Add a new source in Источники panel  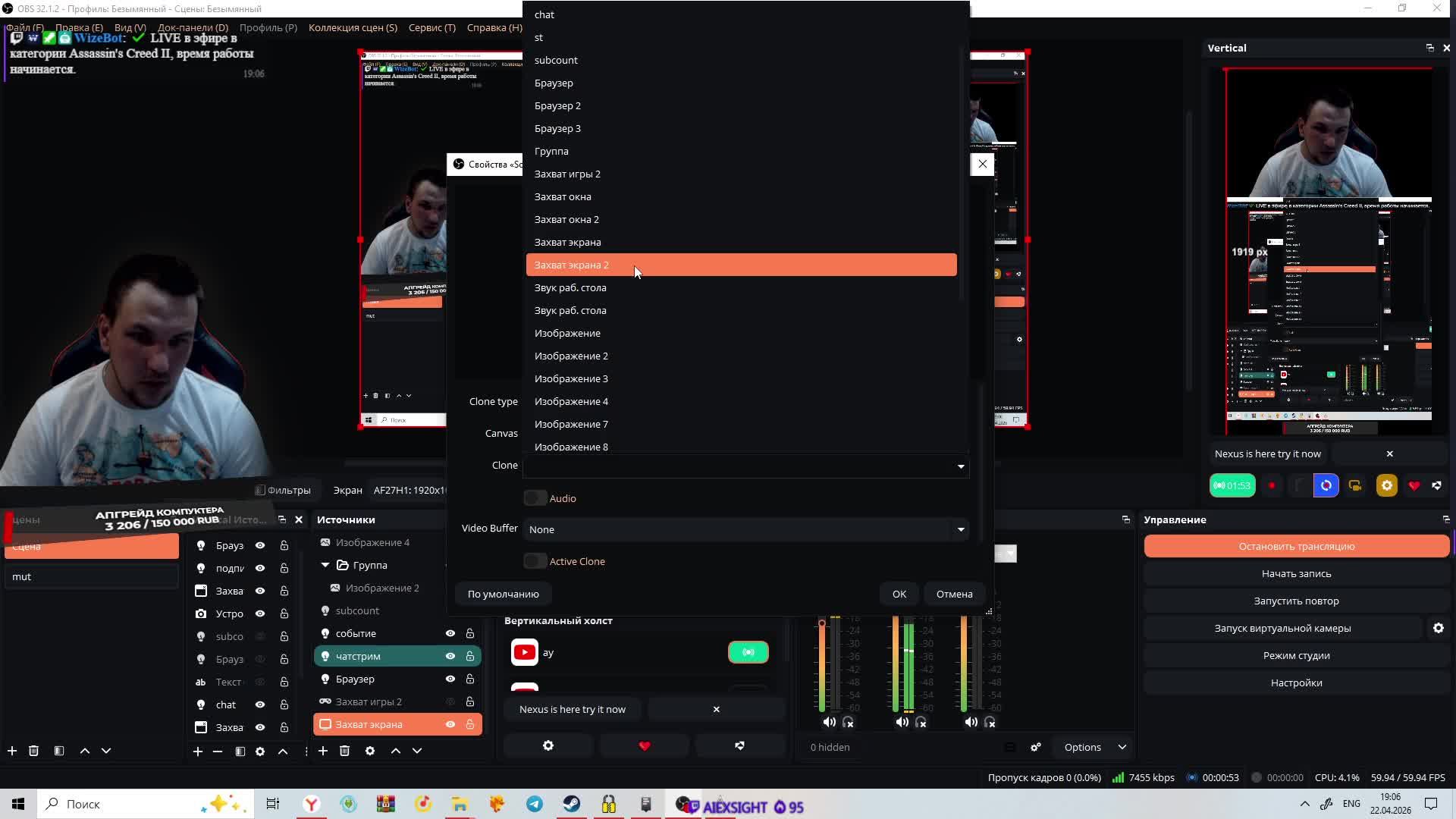pos(323,751)
